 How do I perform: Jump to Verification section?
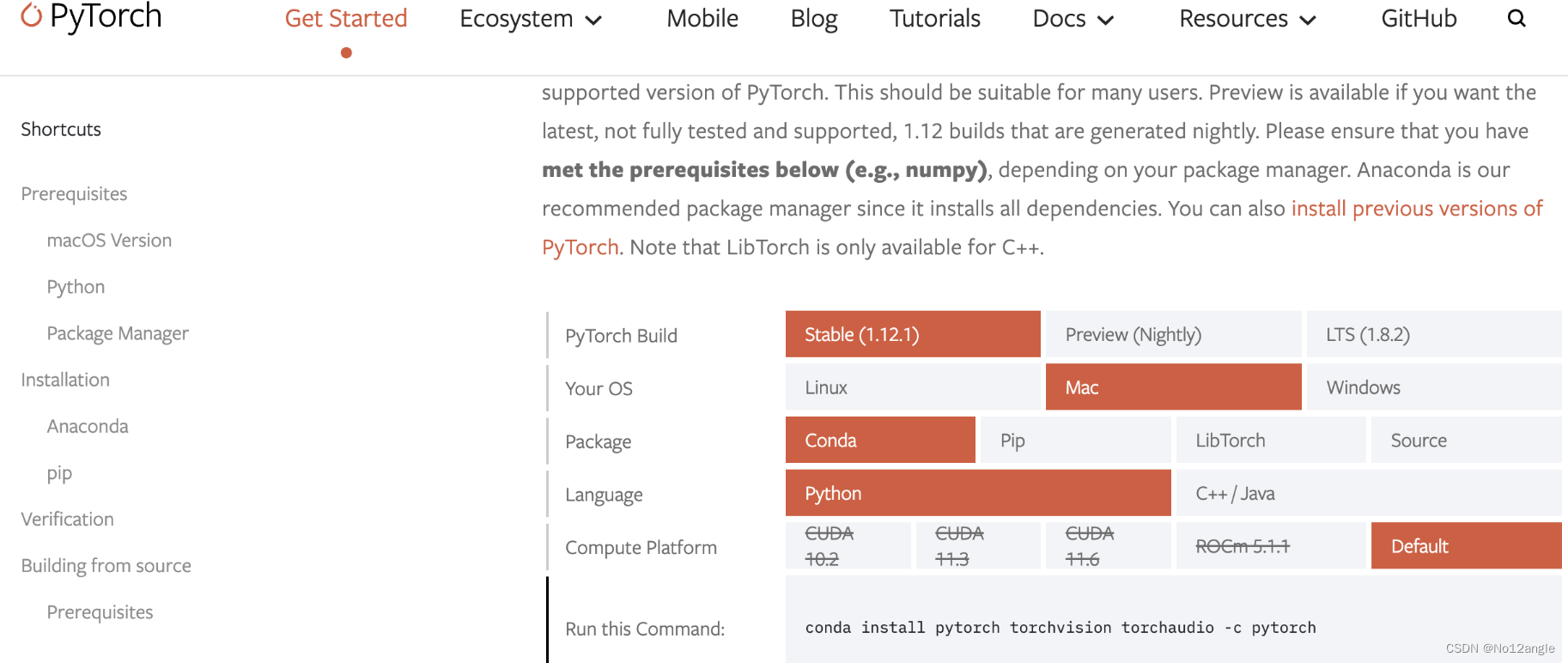[x=67, y=519]
